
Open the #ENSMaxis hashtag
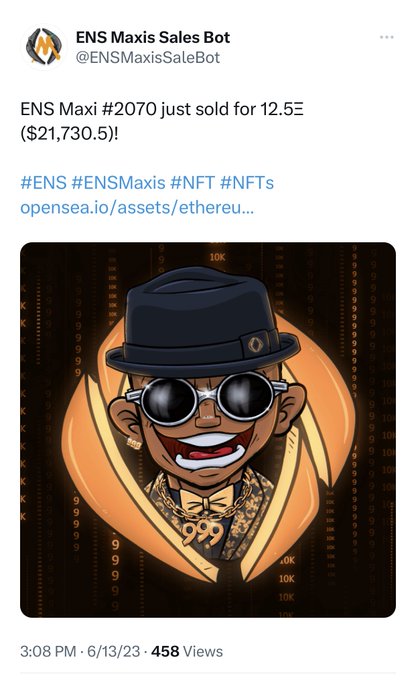click(118, 183)
